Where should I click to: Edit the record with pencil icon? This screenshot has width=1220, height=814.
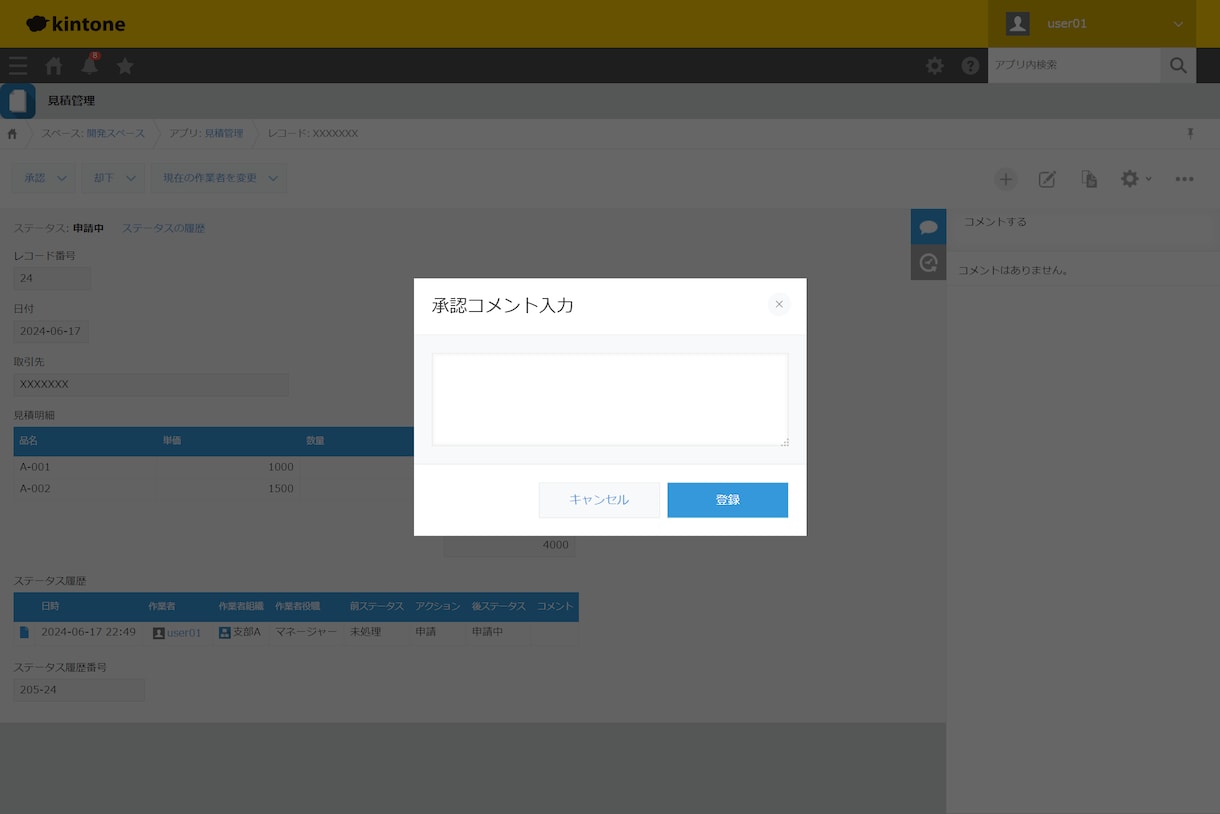[x=1047, y=179]
